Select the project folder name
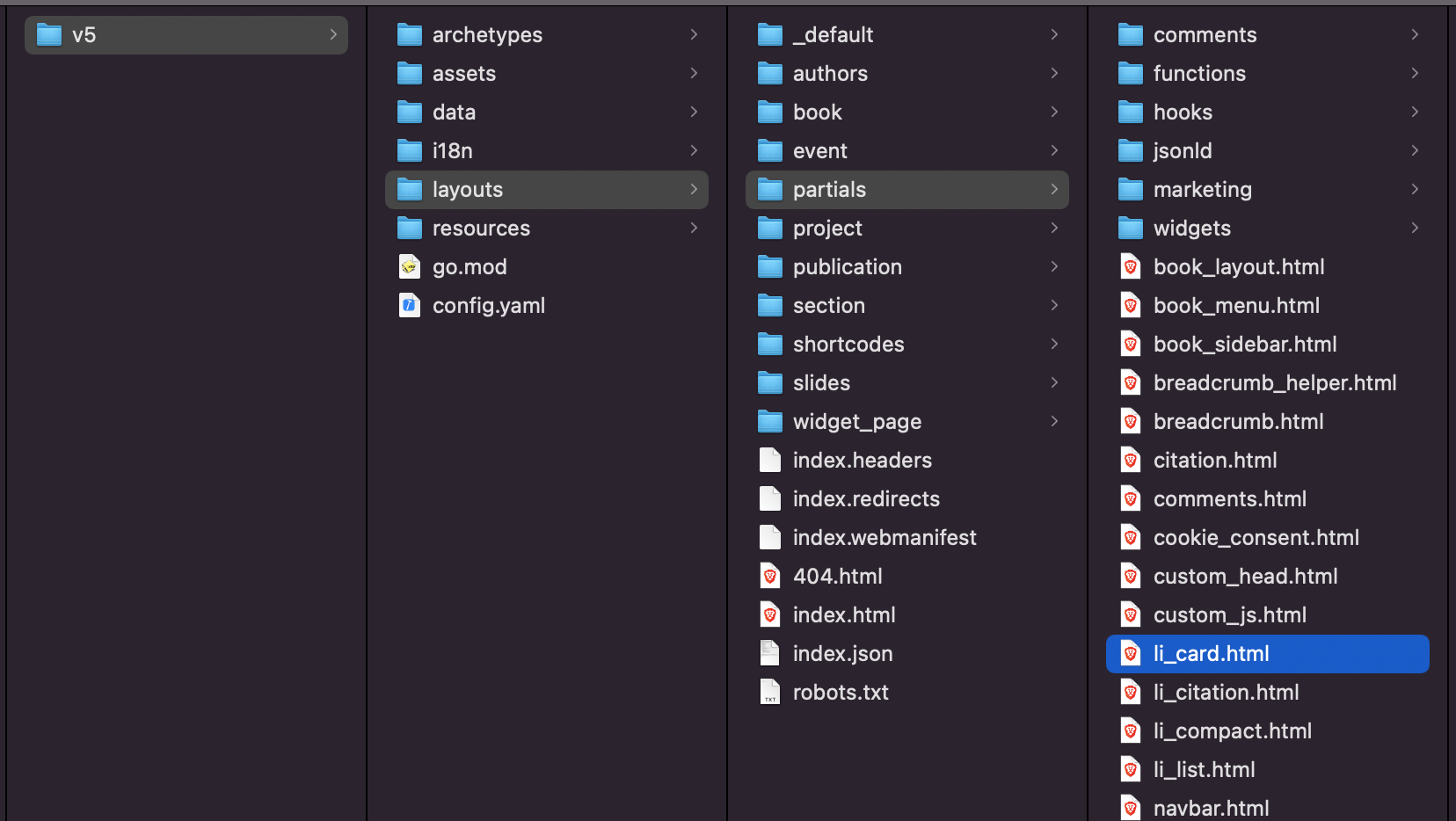Image resolution: width=1456 pixels, height=821 pixels. tap(827, 229)
